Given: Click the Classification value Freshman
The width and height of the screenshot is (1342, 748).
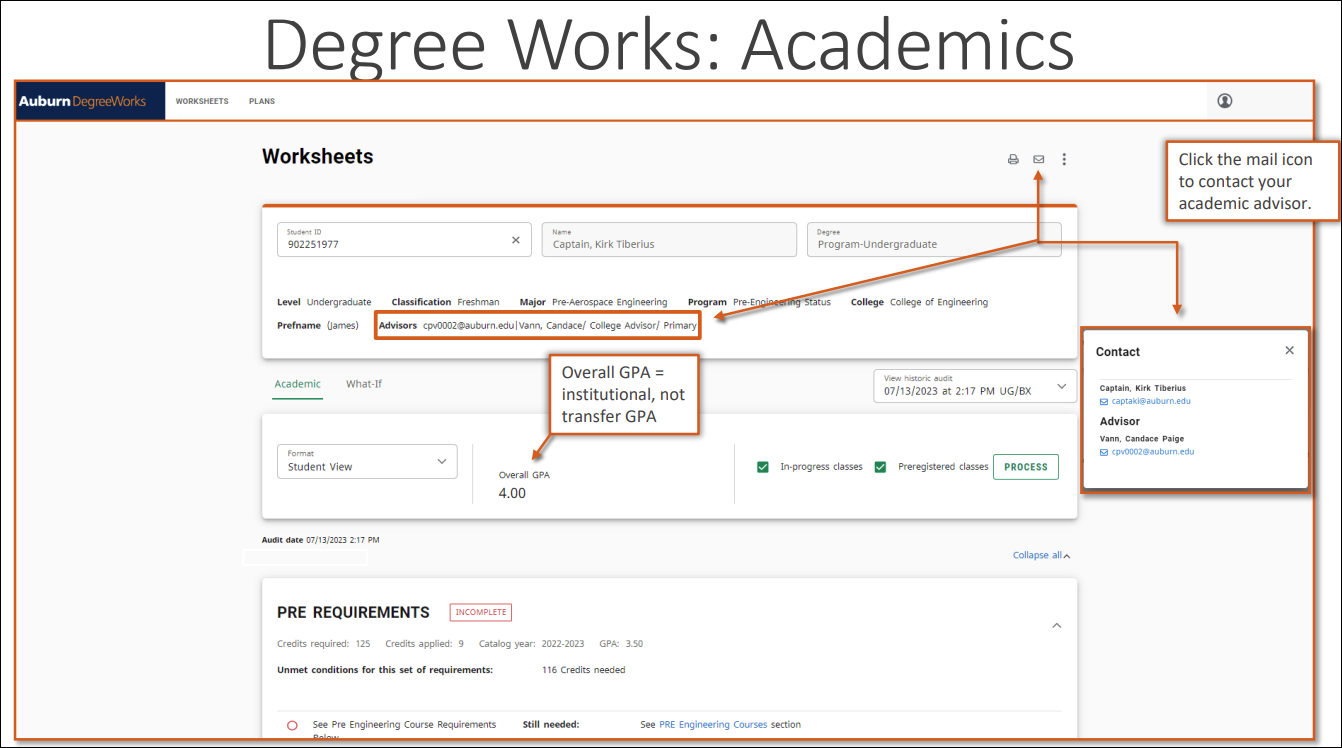Looking at the screenshot, I should 478,302.
